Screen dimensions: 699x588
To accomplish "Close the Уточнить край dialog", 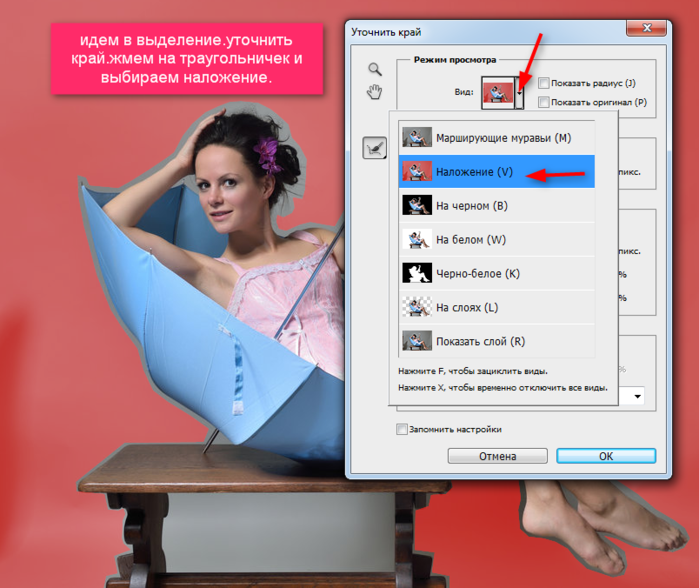I will click(646, 28).
